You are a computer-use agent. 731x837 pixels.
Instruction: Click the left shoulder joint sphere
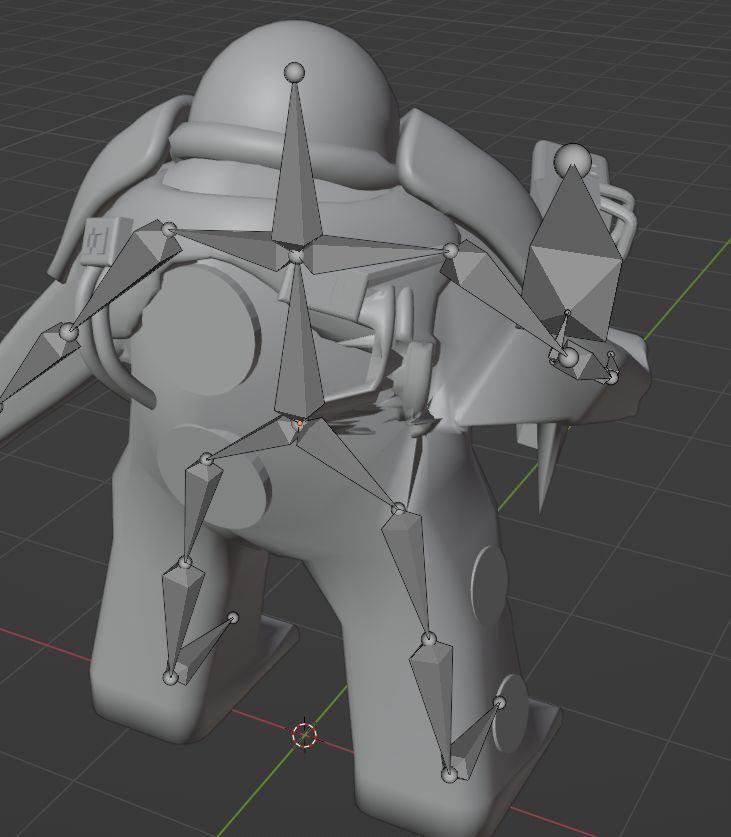click(169, 230)
